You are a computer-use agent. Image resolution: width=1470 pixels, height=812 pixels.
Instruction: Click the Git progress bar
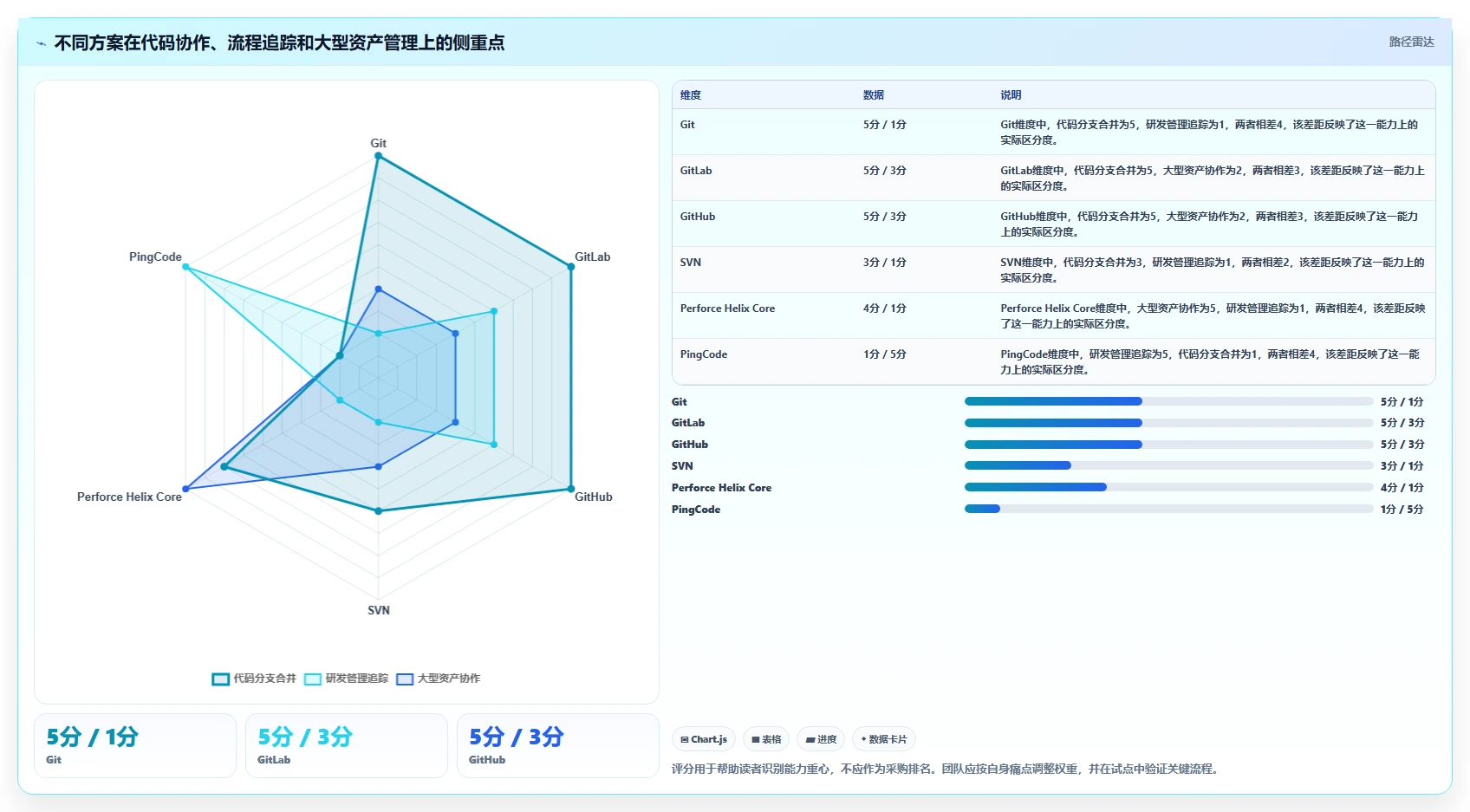coord(1169,401)
